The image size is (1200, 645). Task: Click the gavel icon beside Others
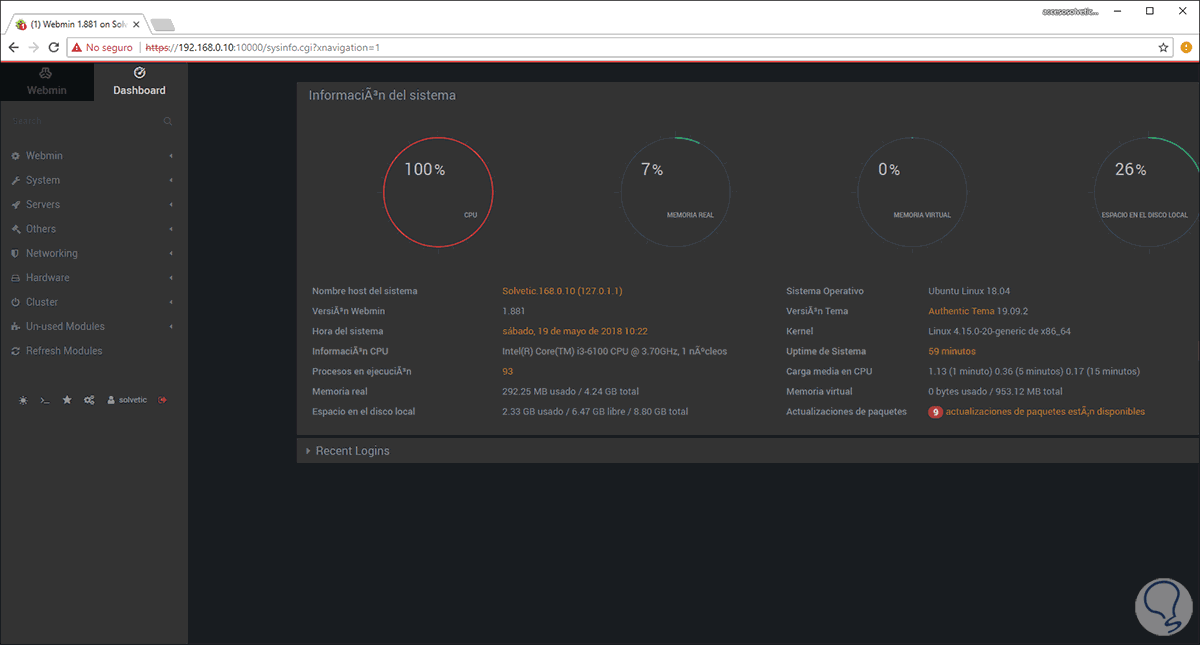pos(16,229)
